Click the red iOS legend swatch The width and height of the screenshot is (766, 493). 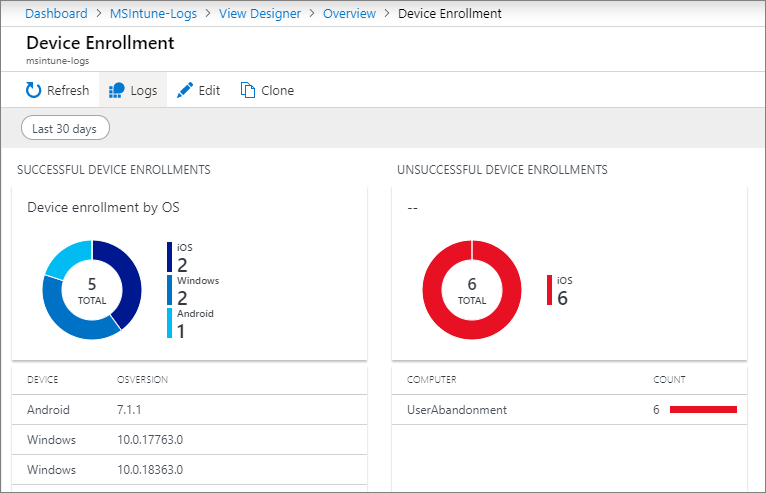tap(550, 290)
